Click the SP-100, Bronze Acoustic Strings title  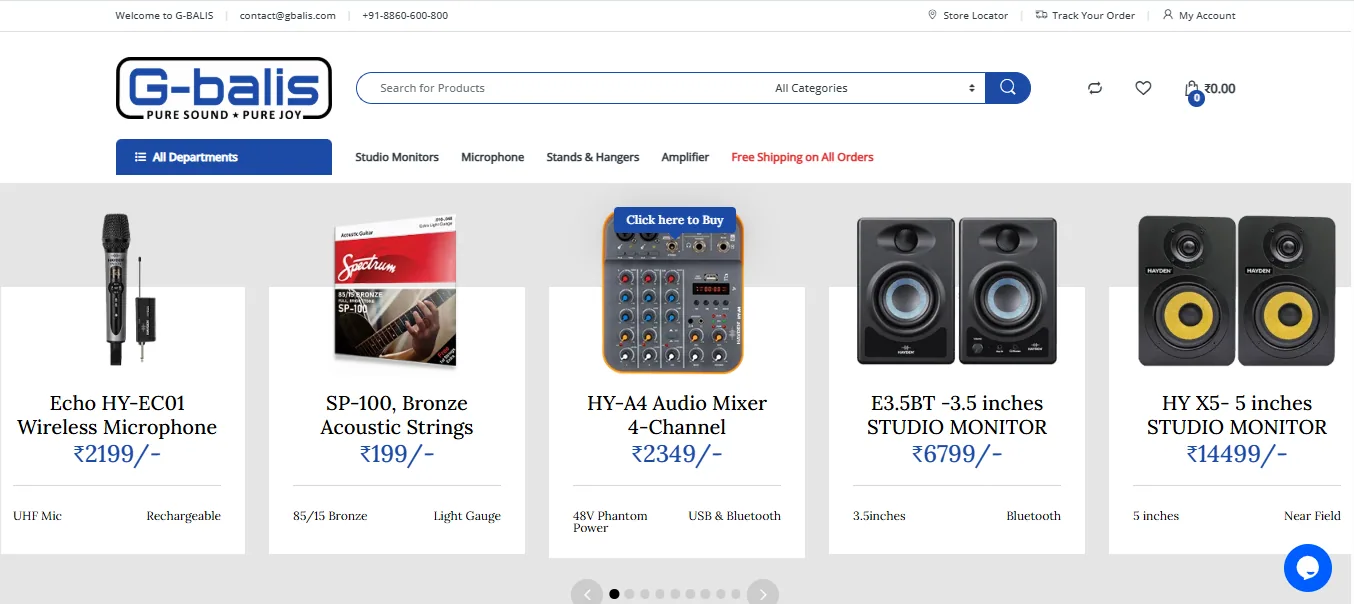[397, 415]
